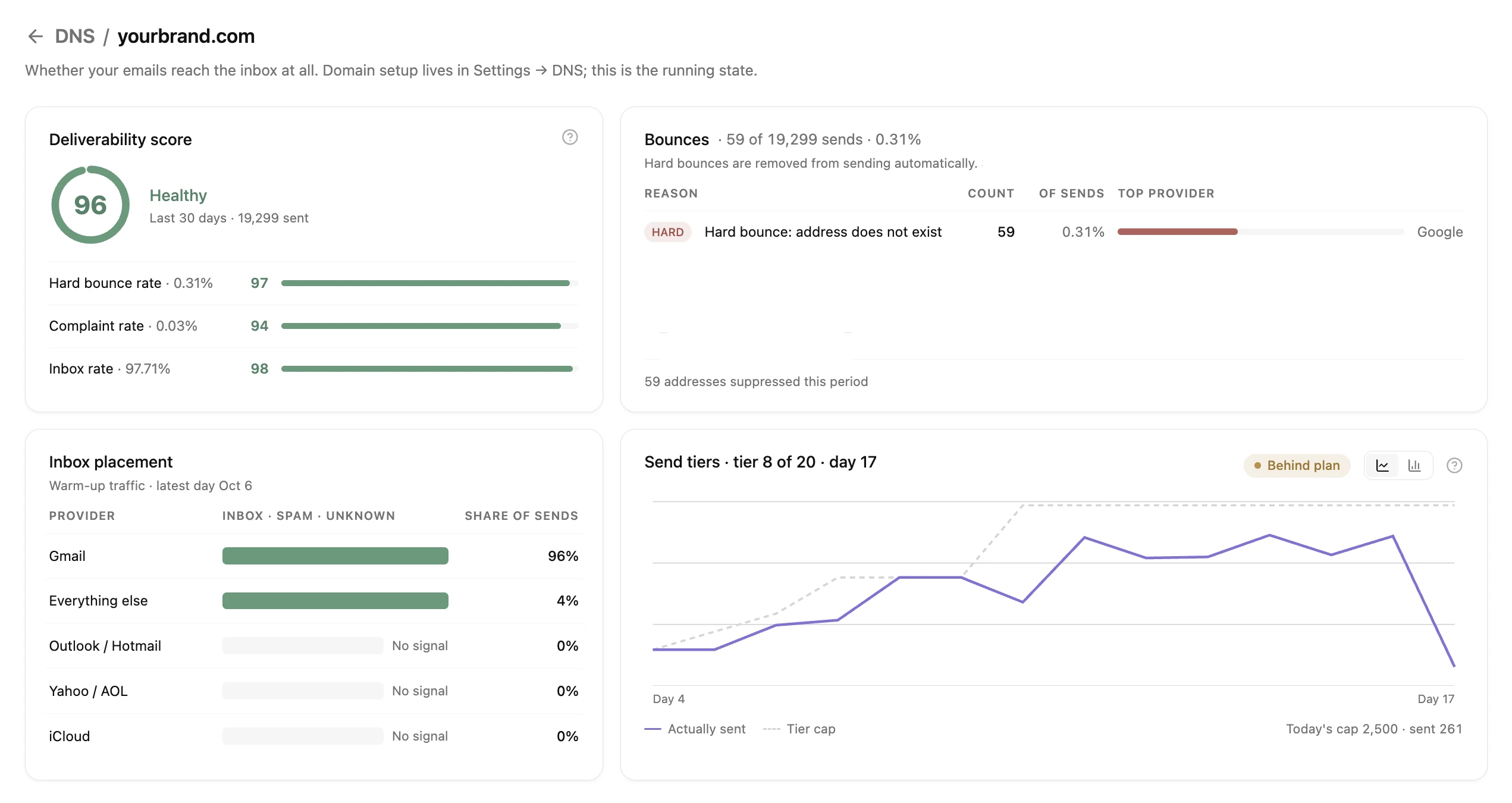Click the Complaint rate progress bar
1512x803 pixels.
(x=429, y=326)
